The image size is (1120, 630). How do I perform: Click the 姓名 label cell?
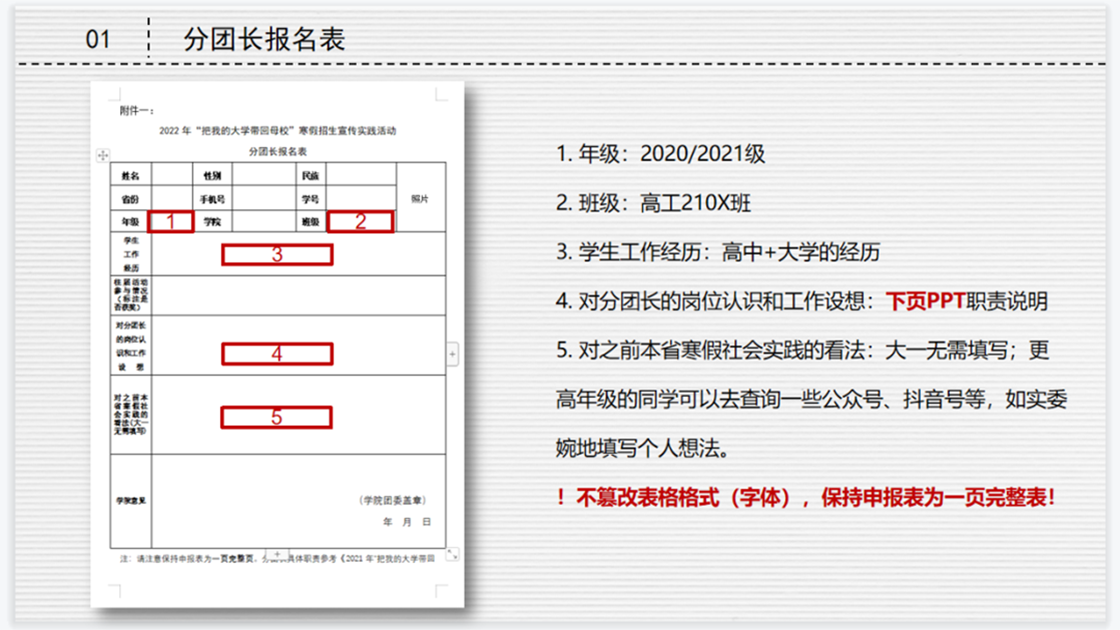pos(131,174)
